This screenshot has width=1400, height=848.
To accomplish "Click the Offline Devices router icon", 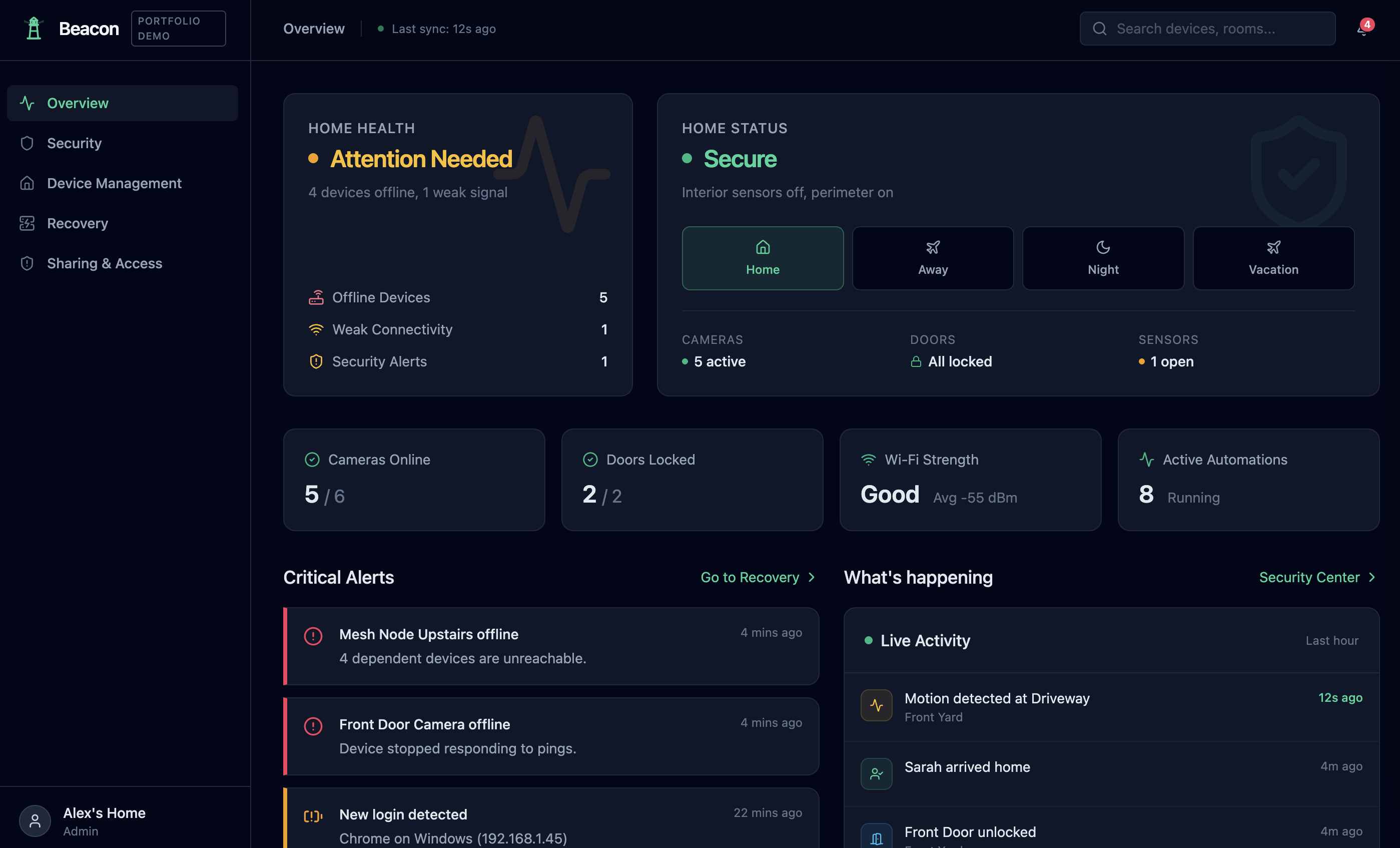I will point(316,297).
